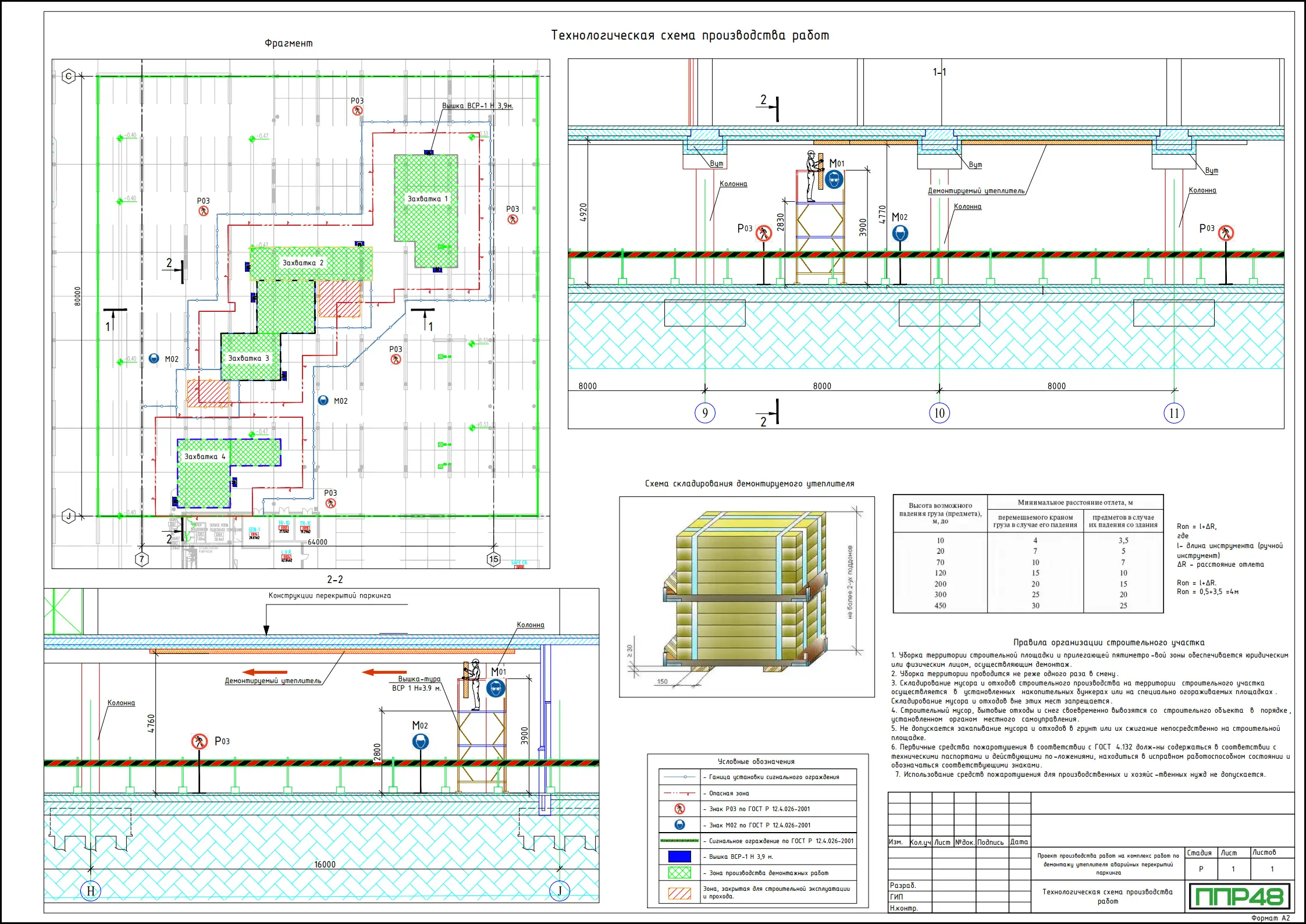Click axis circle H in section 2-2
This screenshot has height=924, width=1306.
coord(90,891)
